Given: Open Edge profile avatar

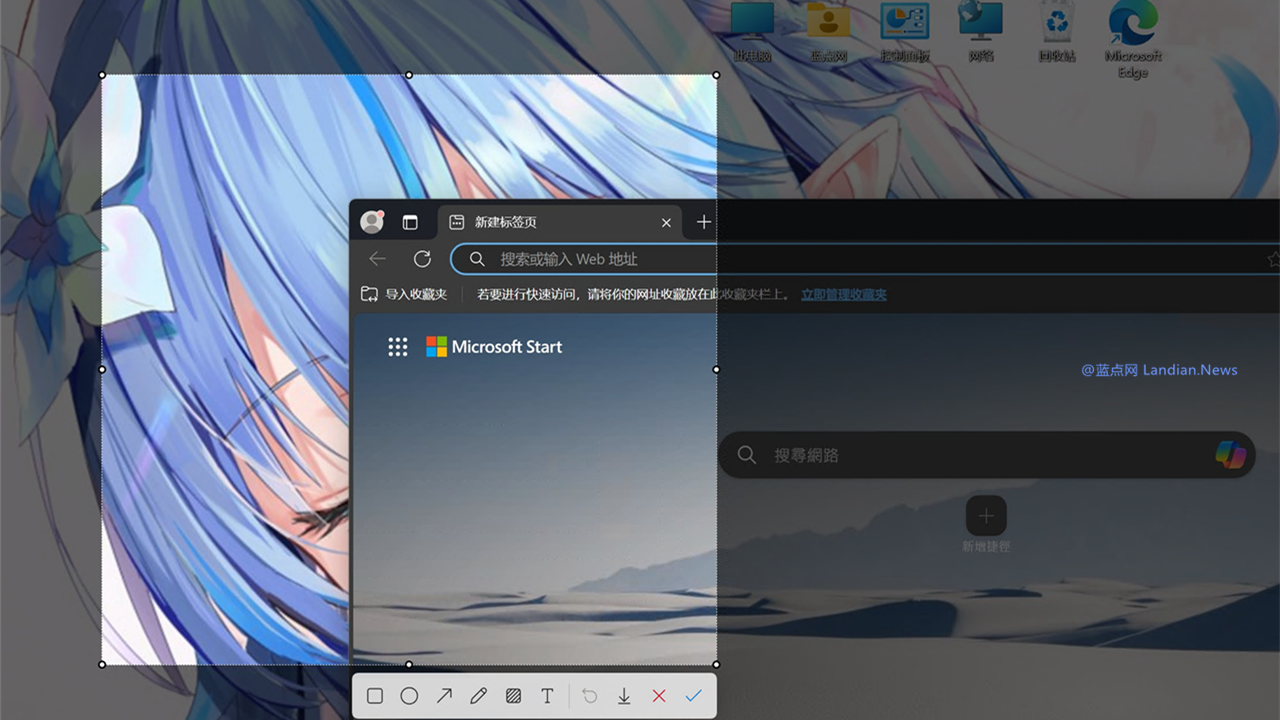Looking at the screenshot, I should coord(372,222).
